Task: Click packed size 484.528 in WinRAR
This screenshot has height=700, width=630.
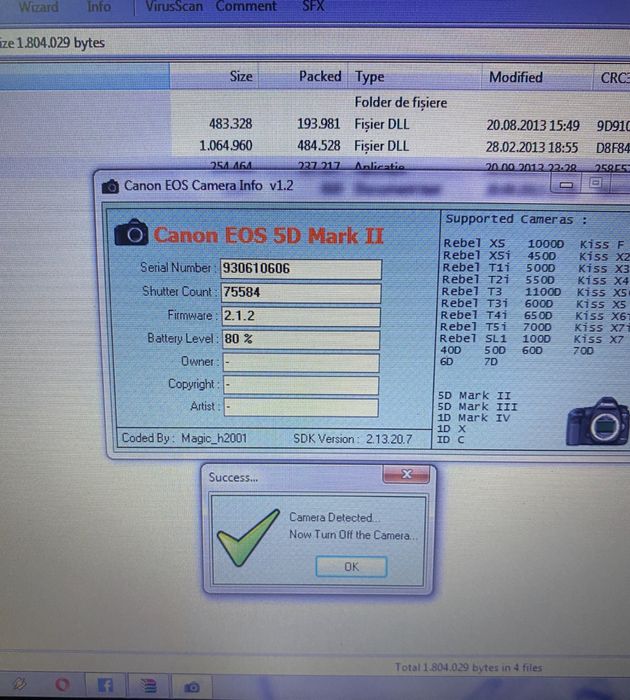Action: pos(318,146)
